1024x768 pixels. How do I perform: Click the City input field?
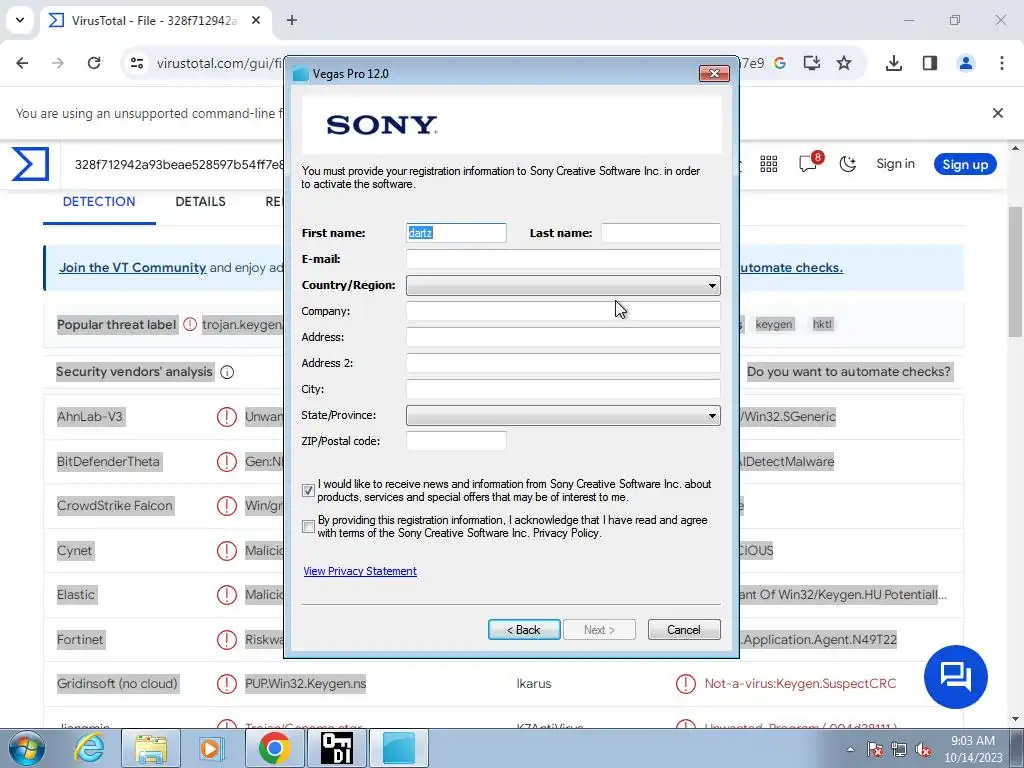(x=563, y=389)
